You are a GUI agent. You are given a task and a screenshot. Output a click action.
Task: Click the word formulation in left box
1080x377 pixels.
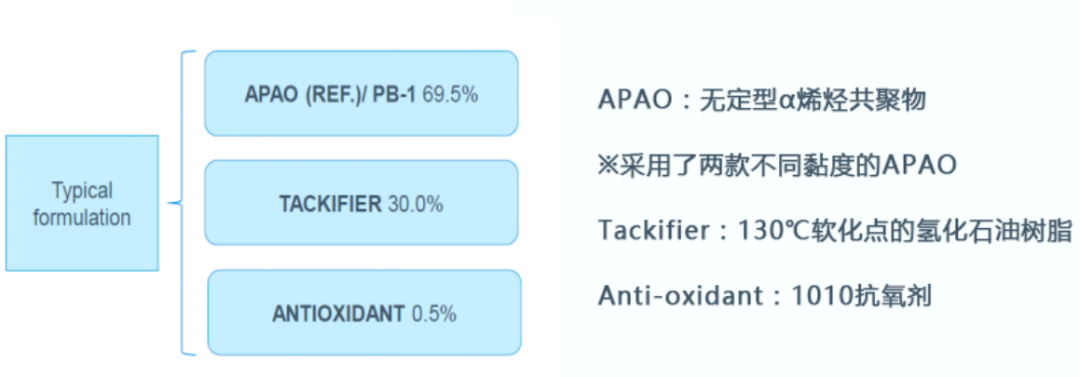pyautogui.click(x=82, y=218)
